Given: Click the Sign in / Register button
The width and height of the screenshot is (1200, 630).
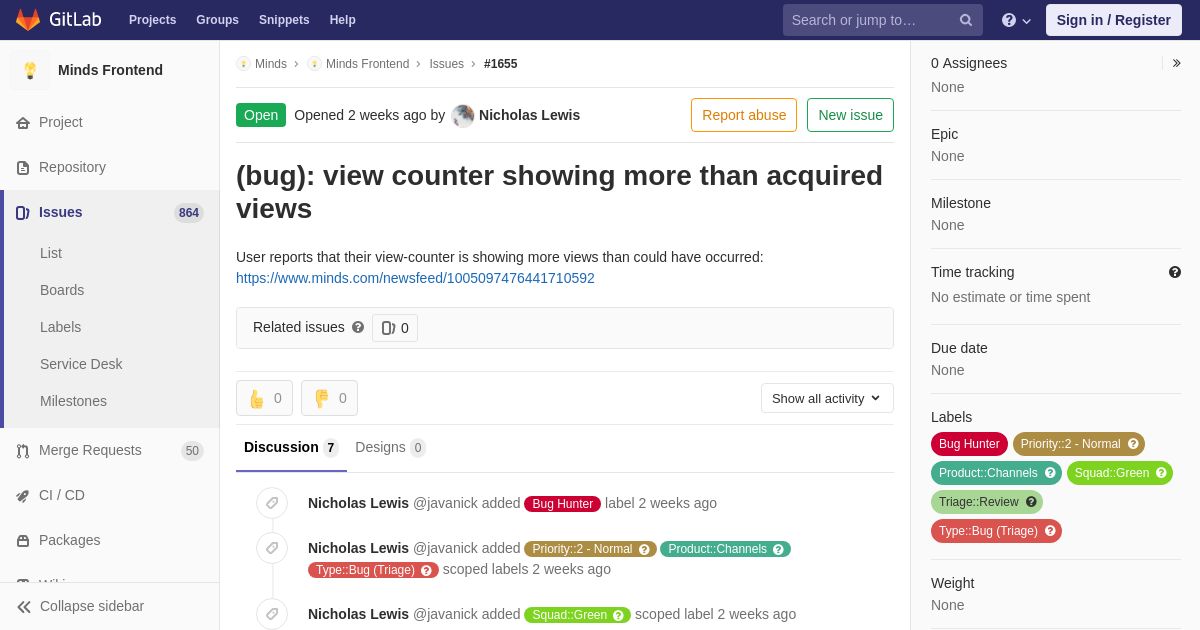Looking at the screenshot, I should [x=1113, y=20].
